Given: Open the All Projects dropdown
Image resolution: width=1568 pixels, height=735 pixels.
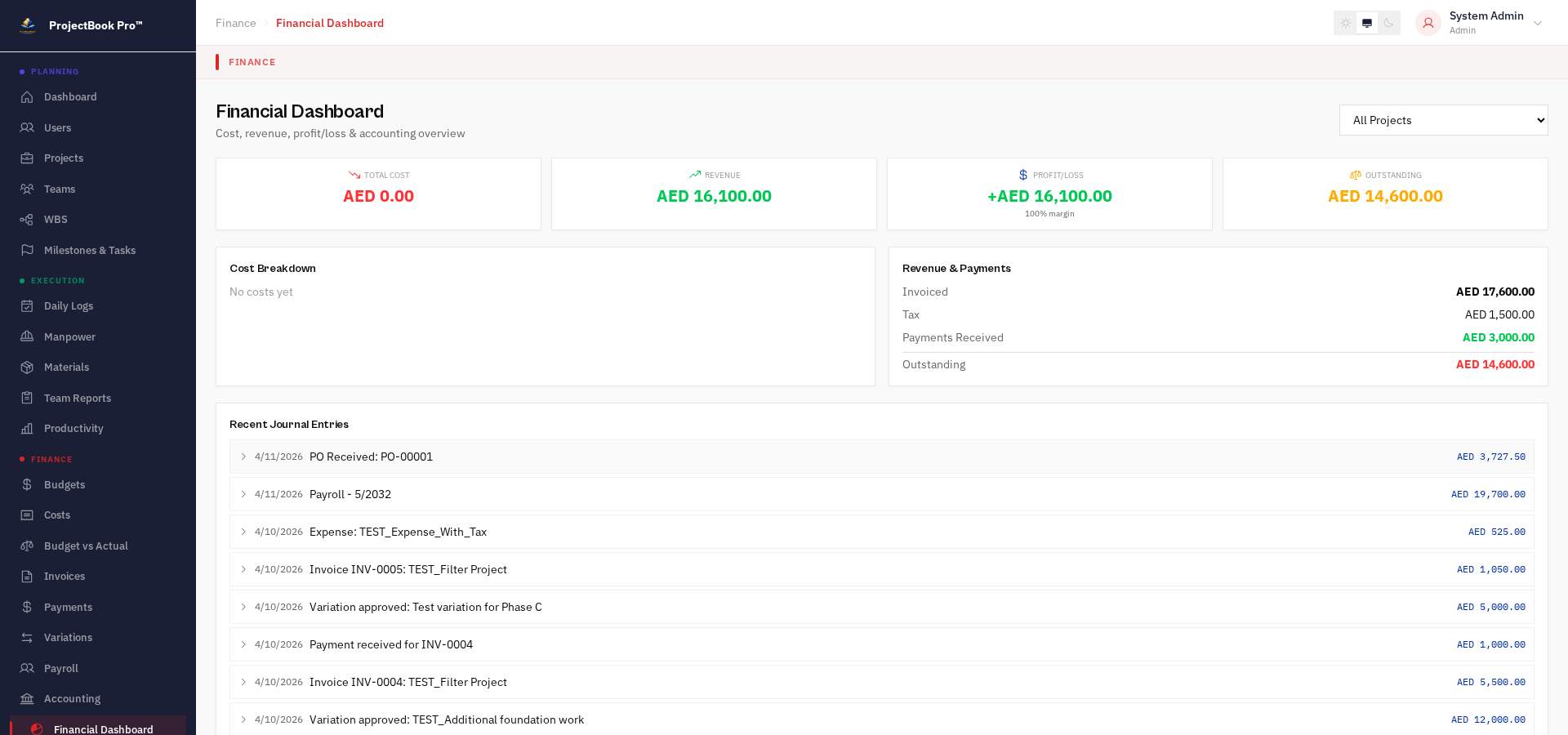Looking at the screenshot, I should (1443, 120).
